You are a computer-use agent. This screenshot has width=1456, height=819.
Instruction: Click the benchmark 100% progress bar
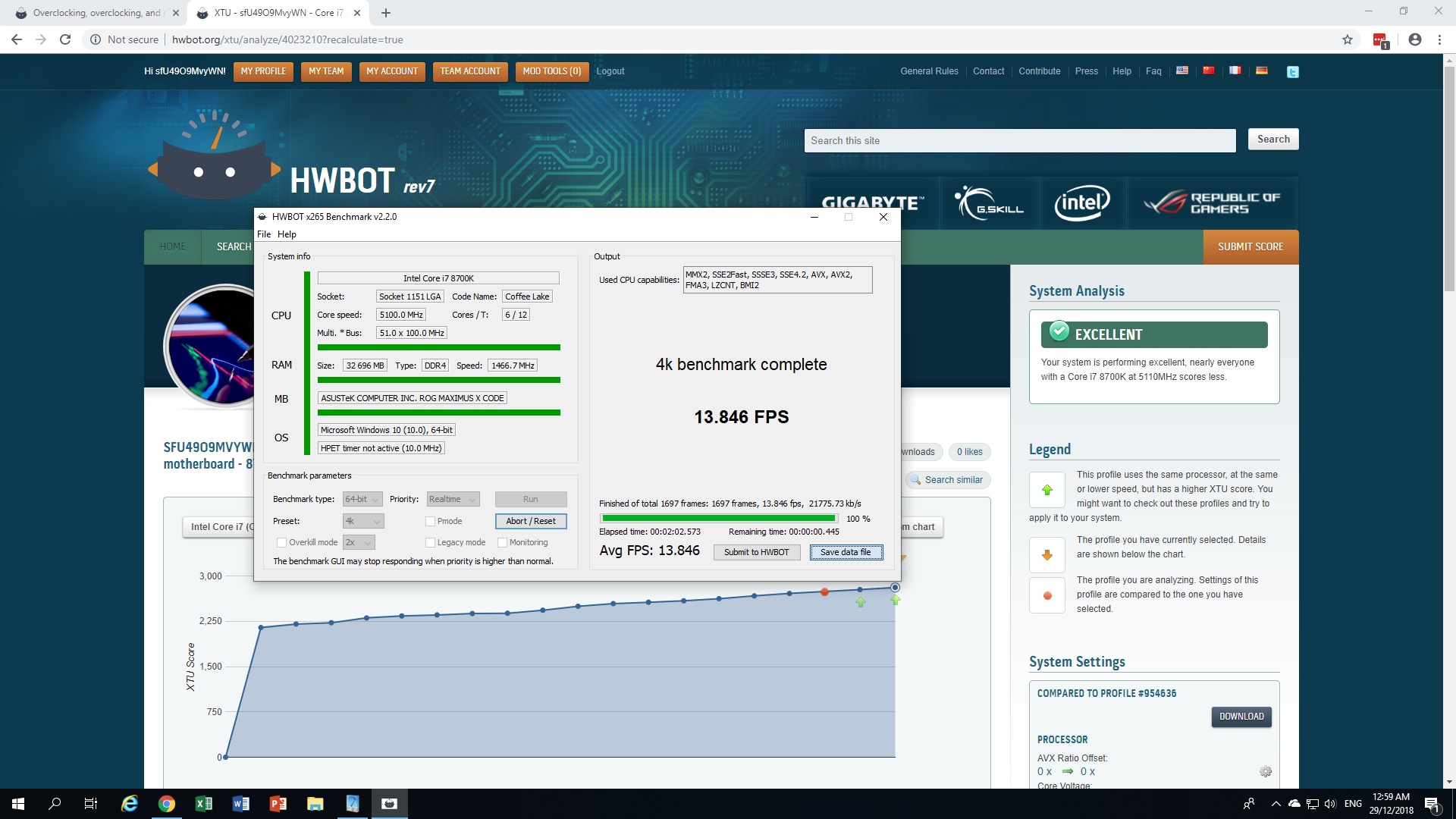click(x=719, y=519)
